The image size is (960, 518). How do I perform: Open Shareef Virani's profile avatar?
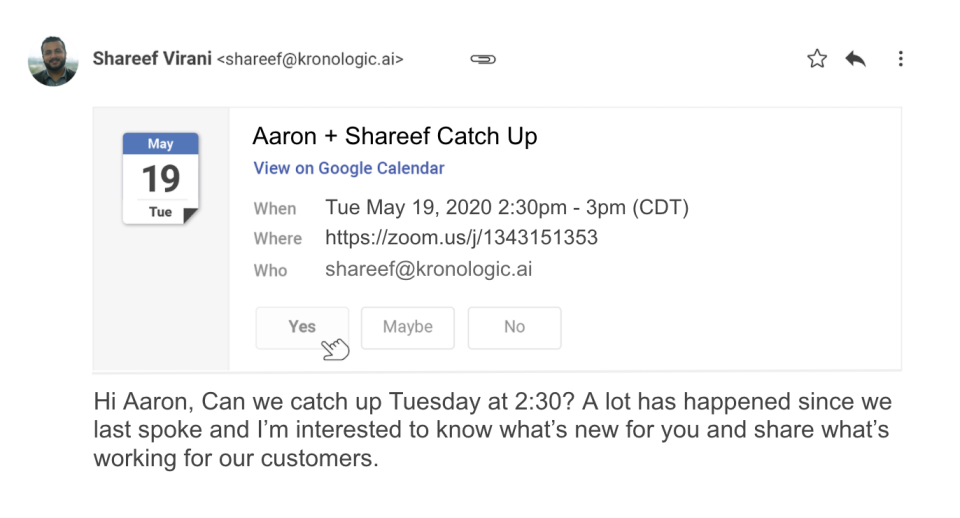[53, 61]
